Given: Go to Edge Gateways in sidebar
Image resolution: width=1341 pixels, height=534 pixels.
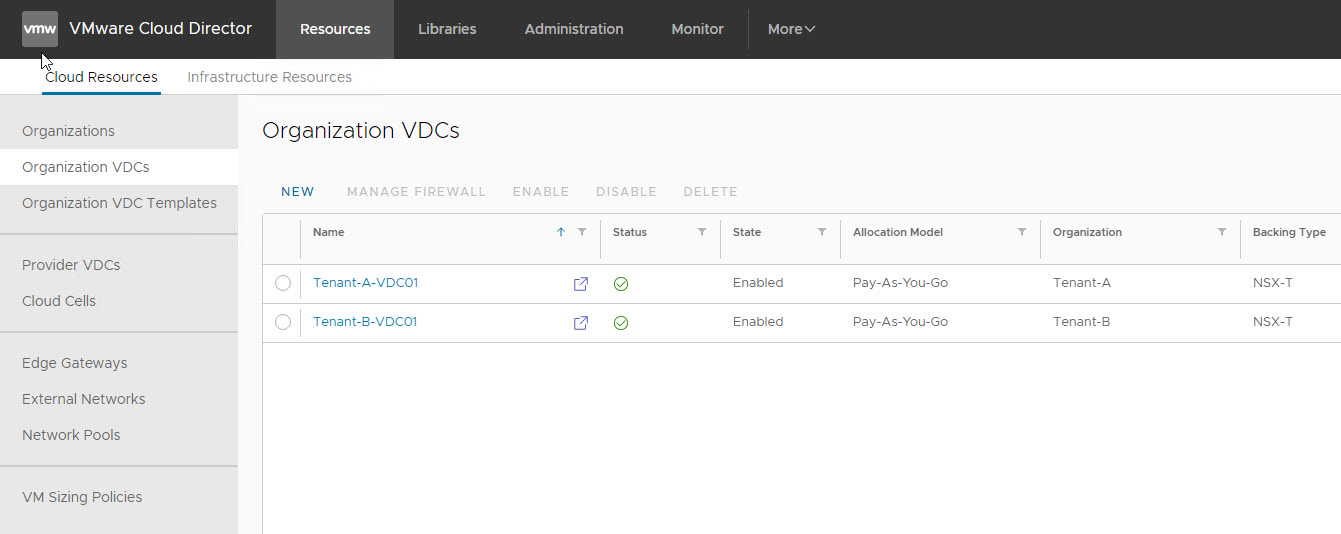Looking at the screenshot, I should click(75, 363).
